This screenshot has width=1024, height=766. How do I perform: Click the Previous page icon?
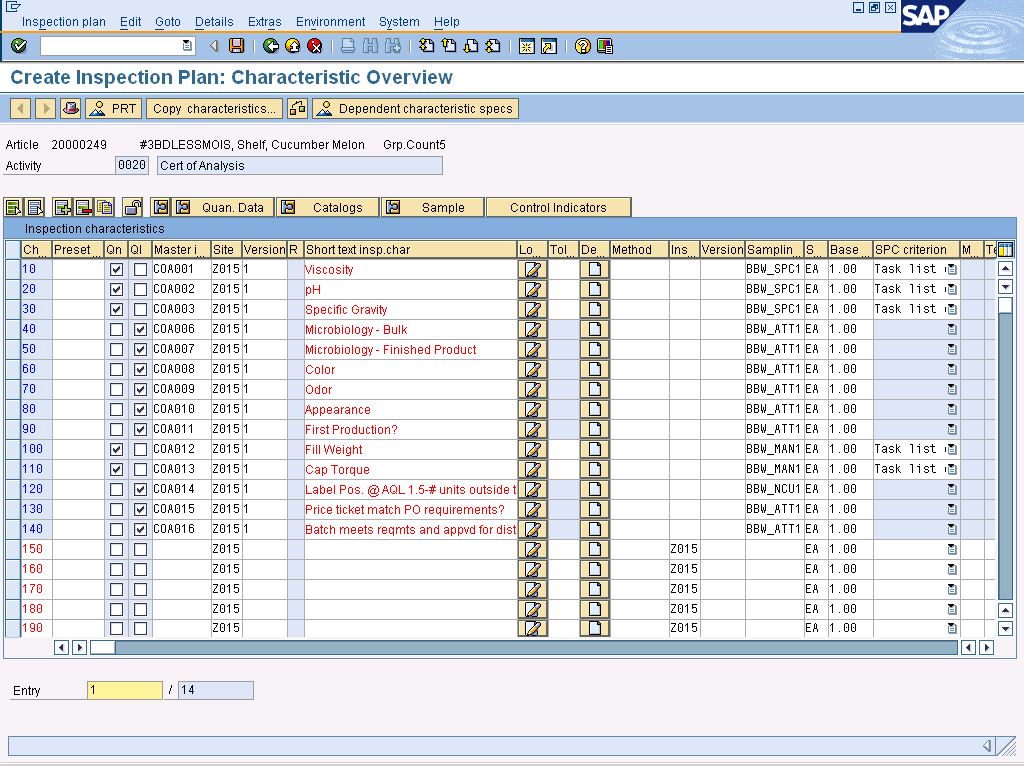coord(449,46)
